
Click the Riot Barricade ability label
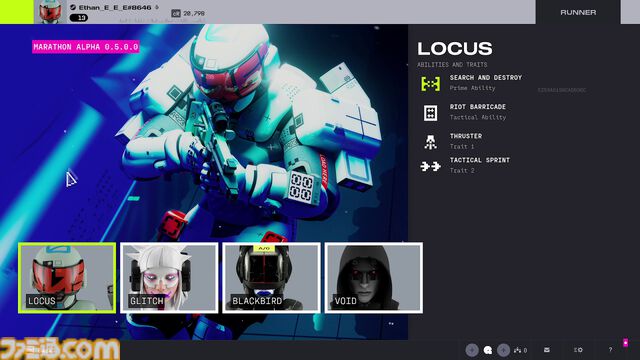[478, 107]
